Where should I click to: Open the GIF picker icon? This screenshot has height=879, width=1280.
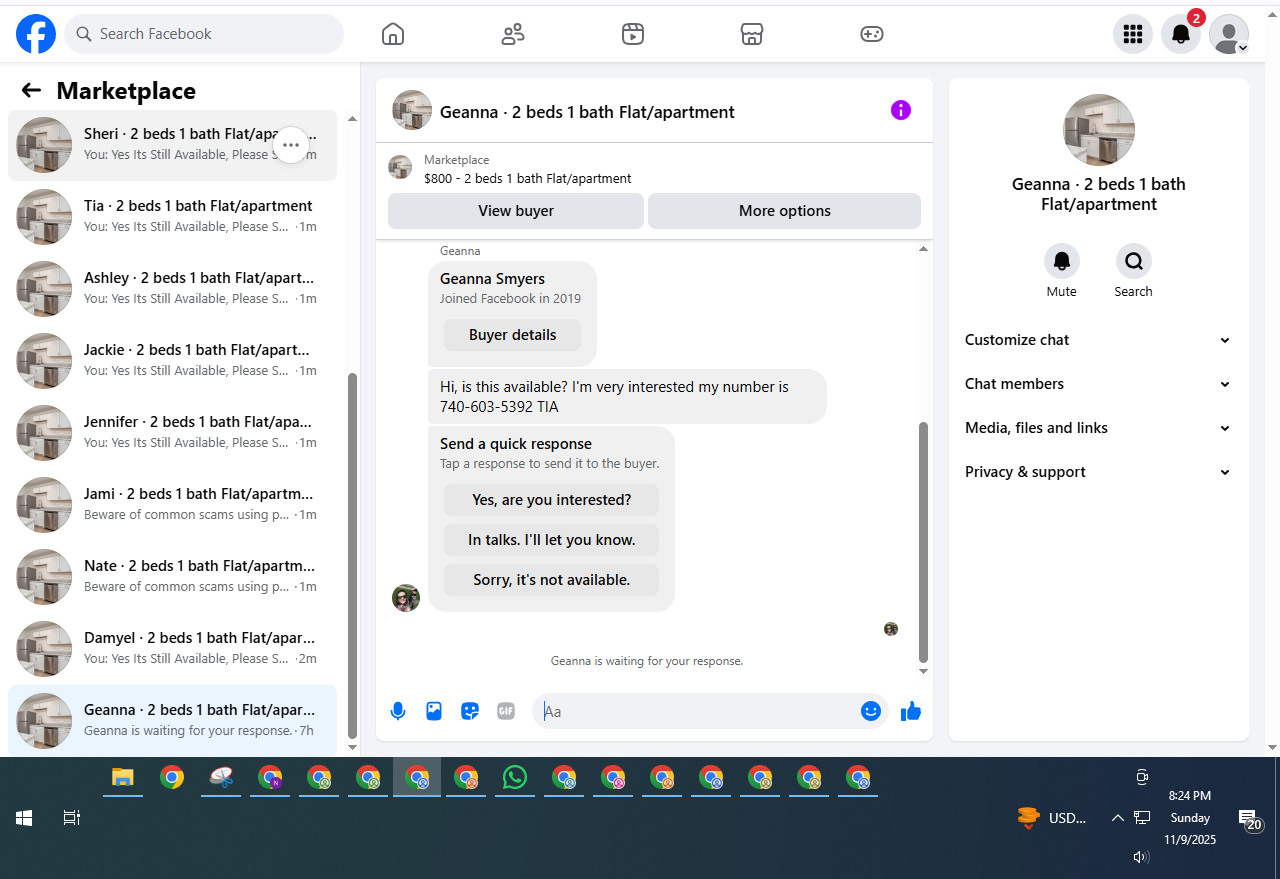pos(506,711)
